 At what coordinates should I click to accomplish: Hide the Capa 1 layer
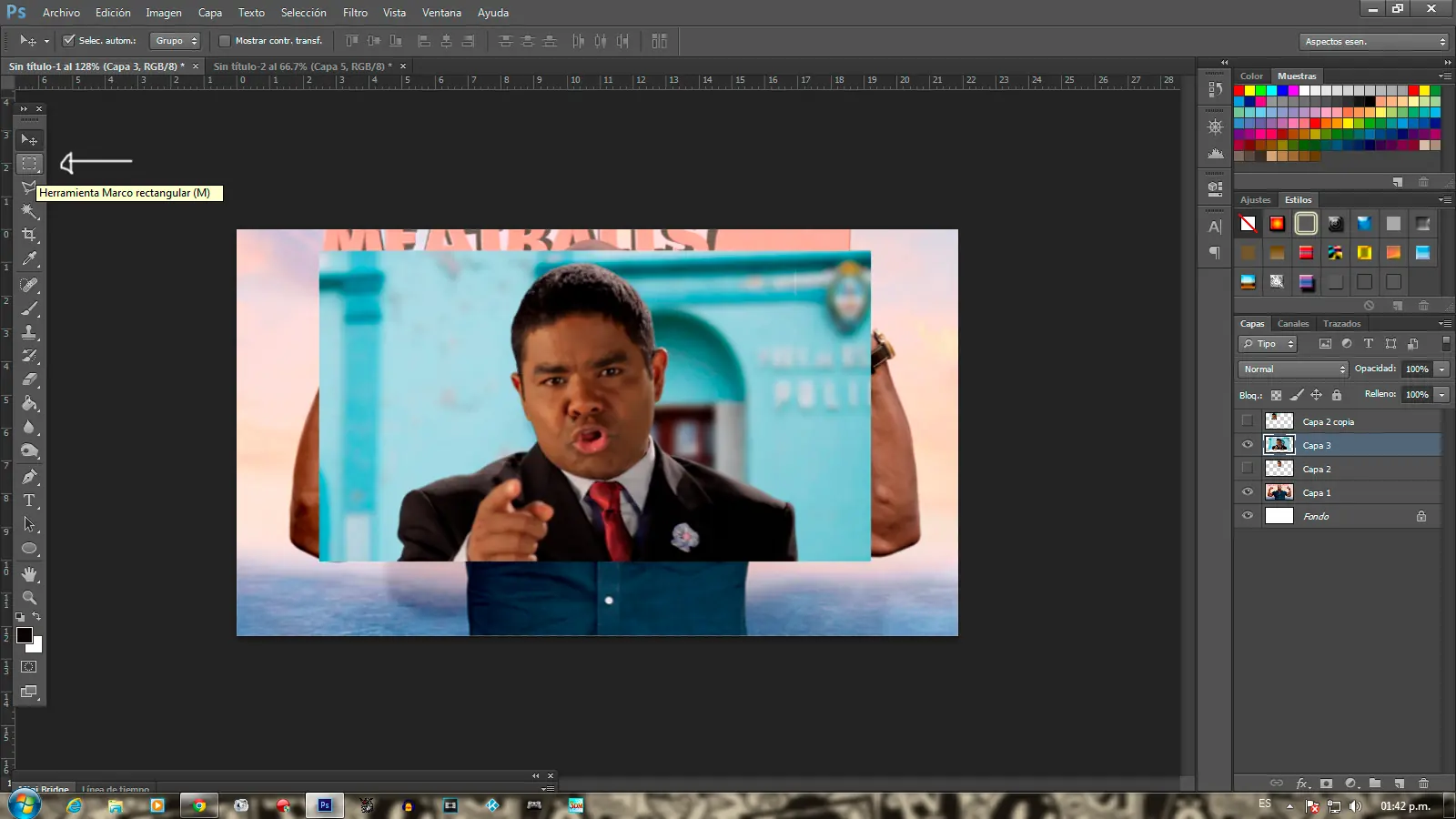[1248, 492]
